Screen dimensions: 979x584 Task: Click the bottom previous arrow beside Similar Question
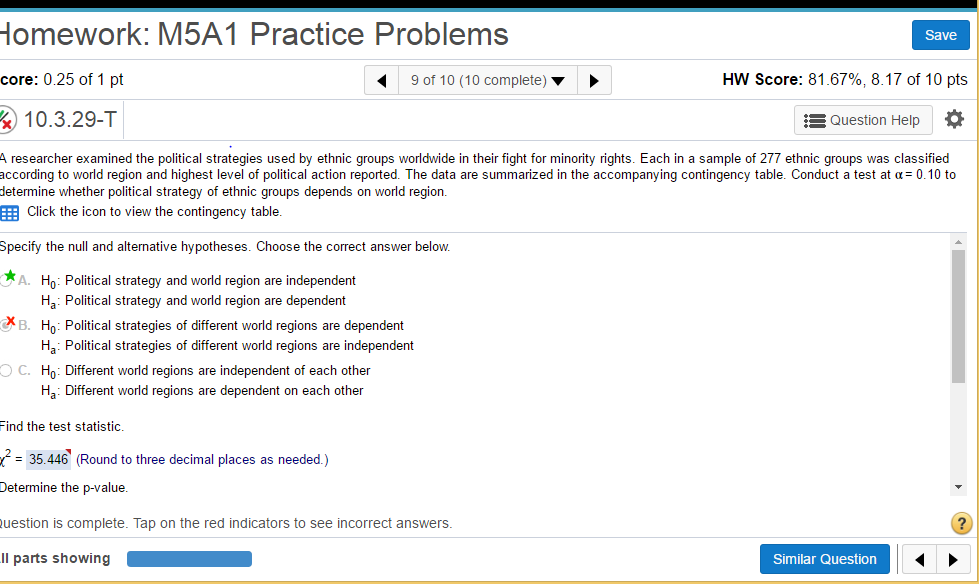coord(918,559)
